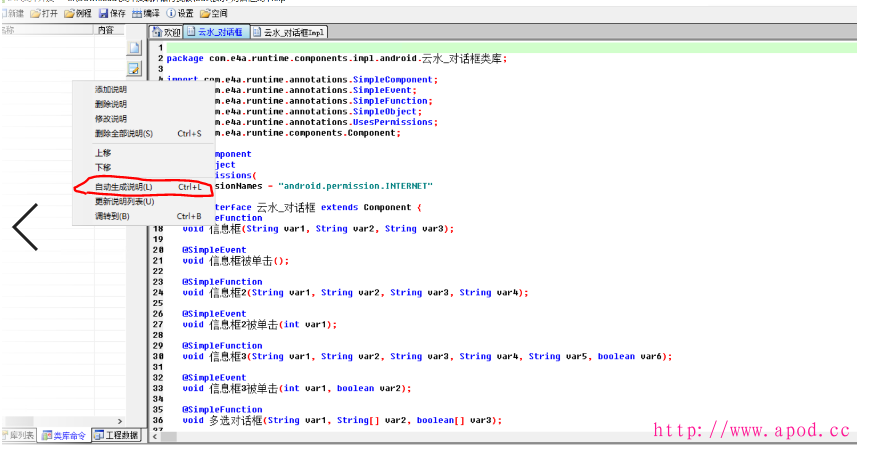Click the 新建 (New) toolbar icon
The image size is (870, 457).
pyautogui.click(x=5, y=13)
